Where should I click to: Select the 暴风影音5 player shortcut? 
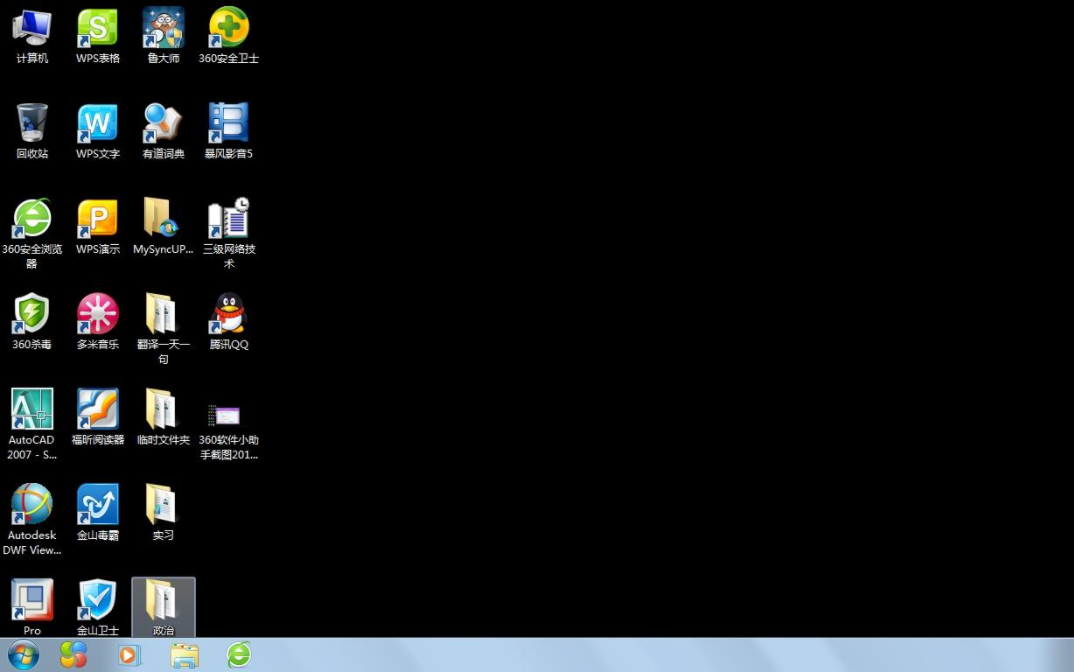click(229, 123)
